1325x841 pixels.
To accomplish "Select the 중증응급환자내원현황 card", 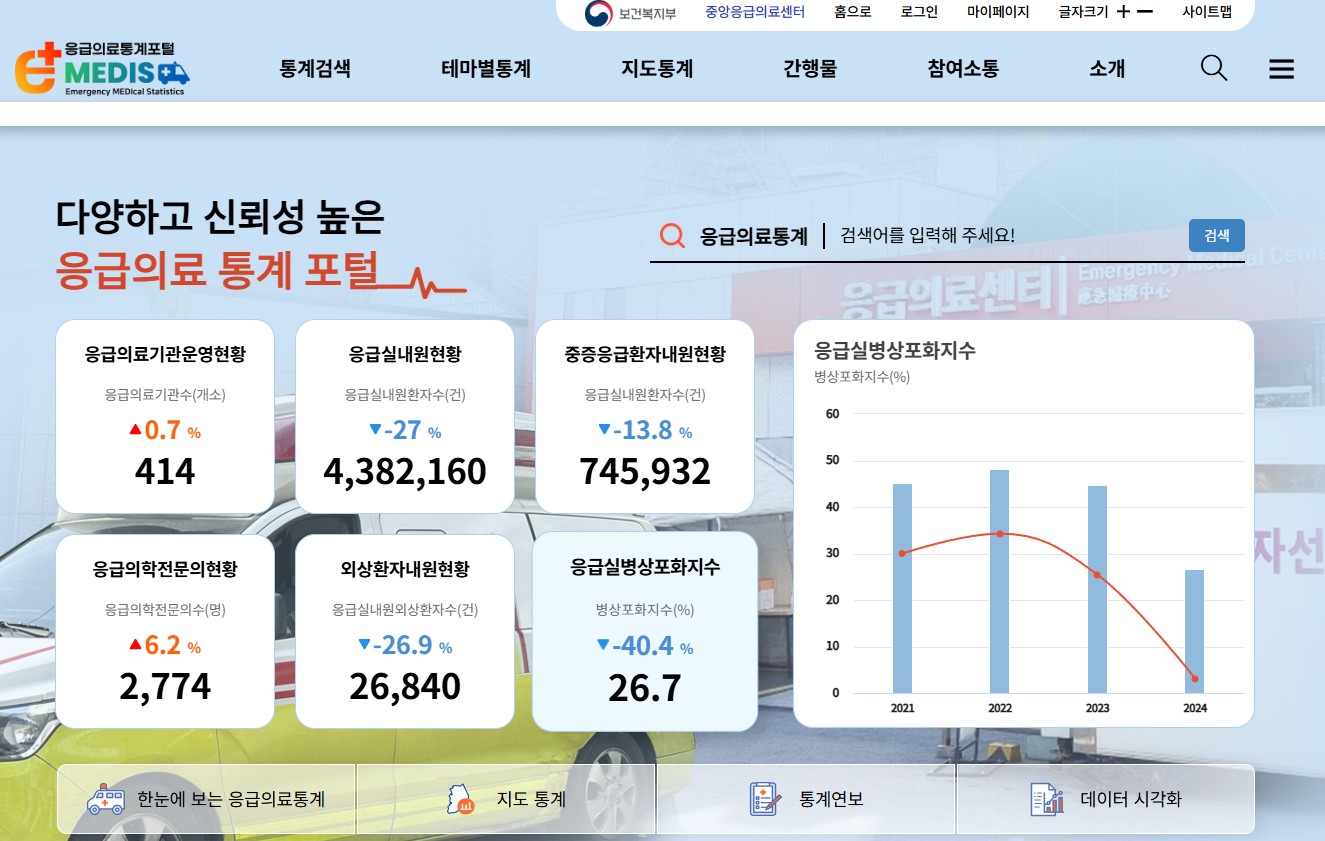I will (645, 416).
